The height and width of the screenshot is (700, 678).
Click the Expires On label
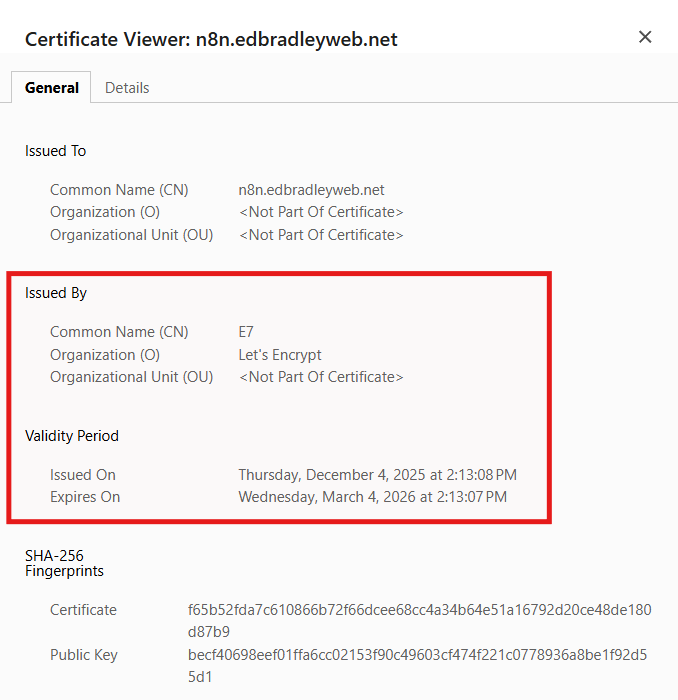tap(85, 497)
